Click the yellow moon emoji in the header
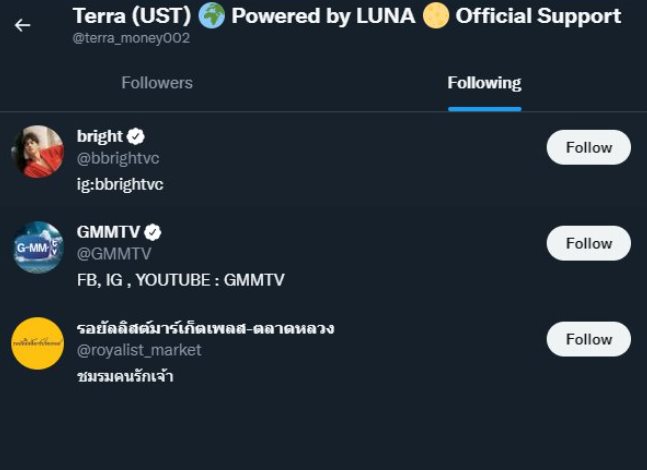647x470 pixels. (x=435, y=16)
